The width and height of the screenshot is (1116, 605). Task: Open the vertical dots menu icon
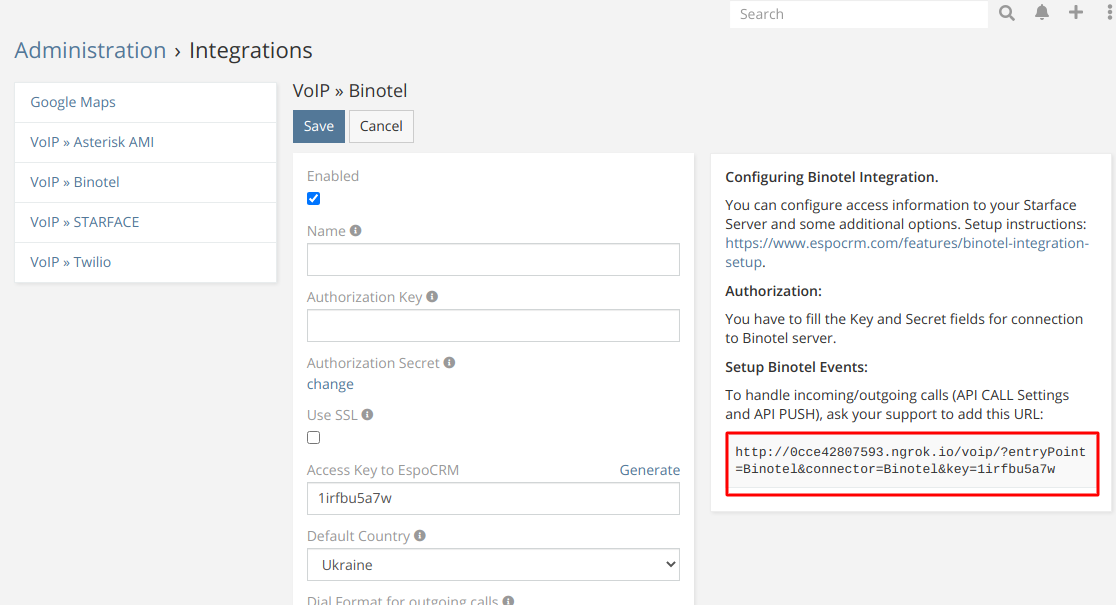pyautogui.click(x=1110, y=13)
